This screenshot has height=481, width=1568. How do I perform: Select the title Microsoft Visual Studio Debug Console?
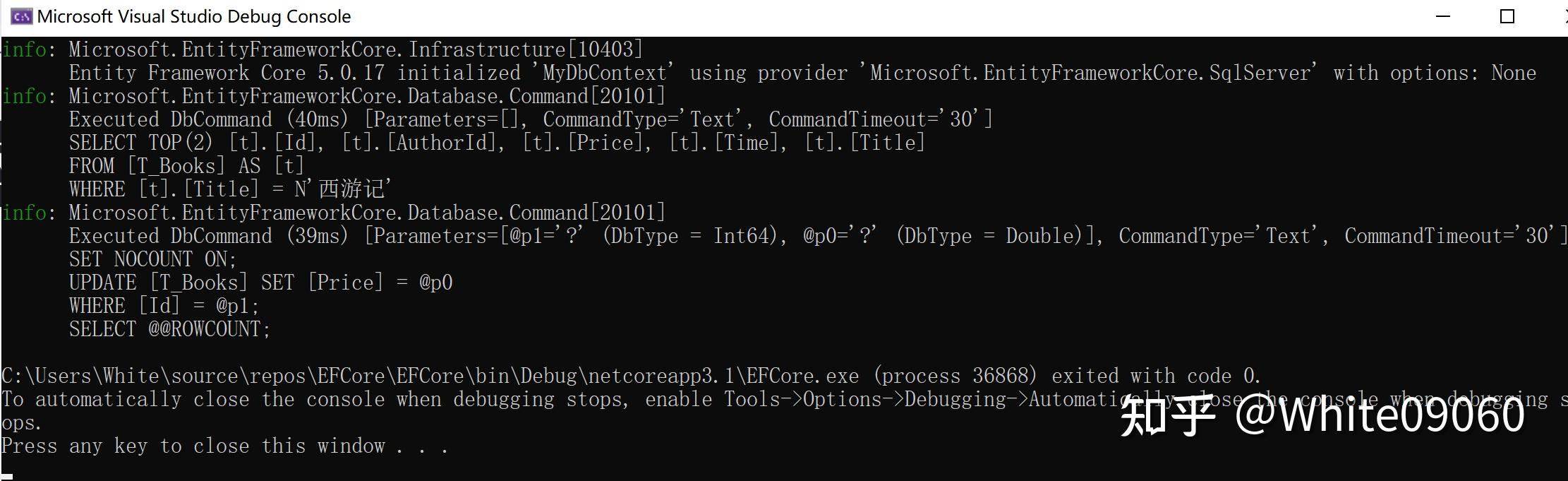(195, 16)
